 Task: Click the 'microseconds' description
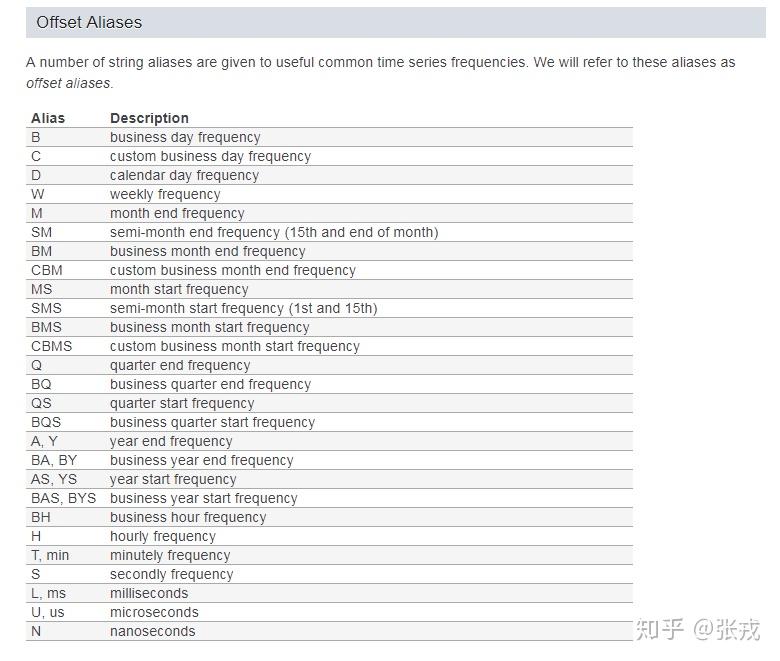coord(154,612)
